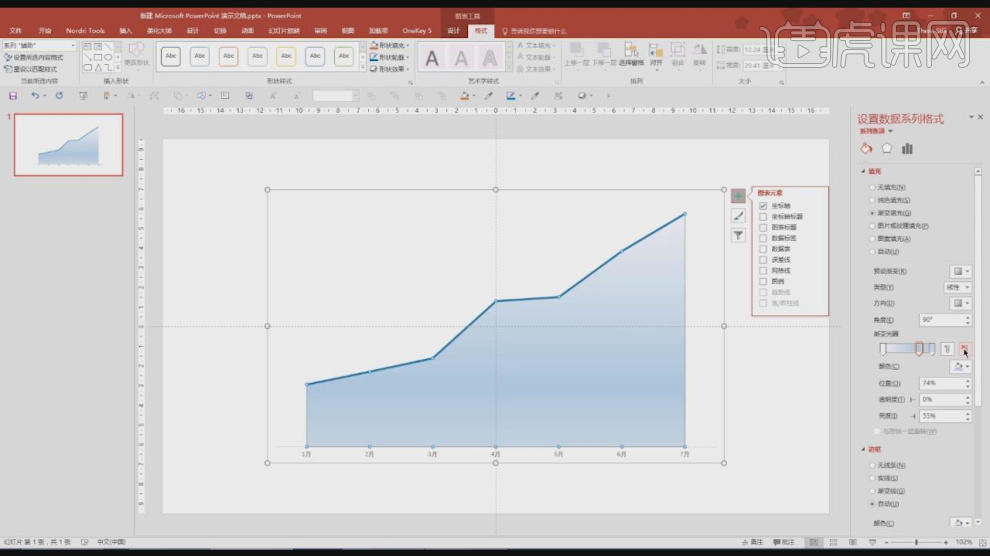Click the Reading view status bar icon

pyautogui.click(x=853, y=543)
